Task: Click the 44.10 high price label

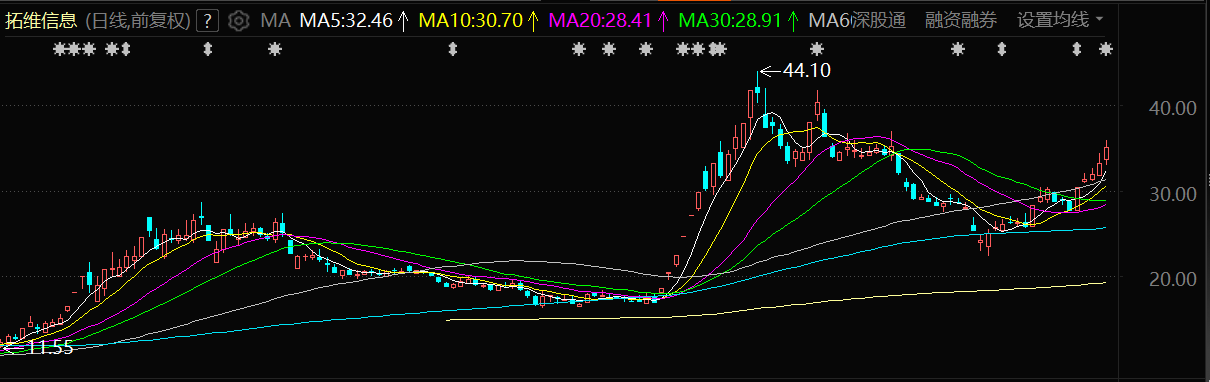Action: (806, 71)
